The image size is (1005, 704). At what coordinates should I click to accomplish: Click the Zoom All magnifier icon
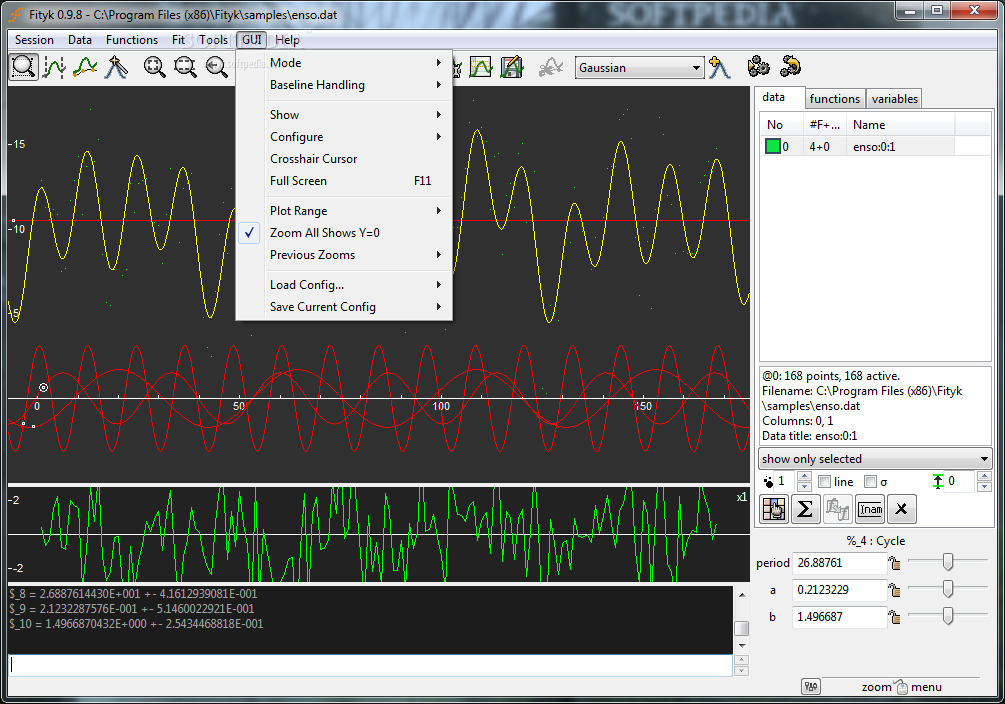154,67
